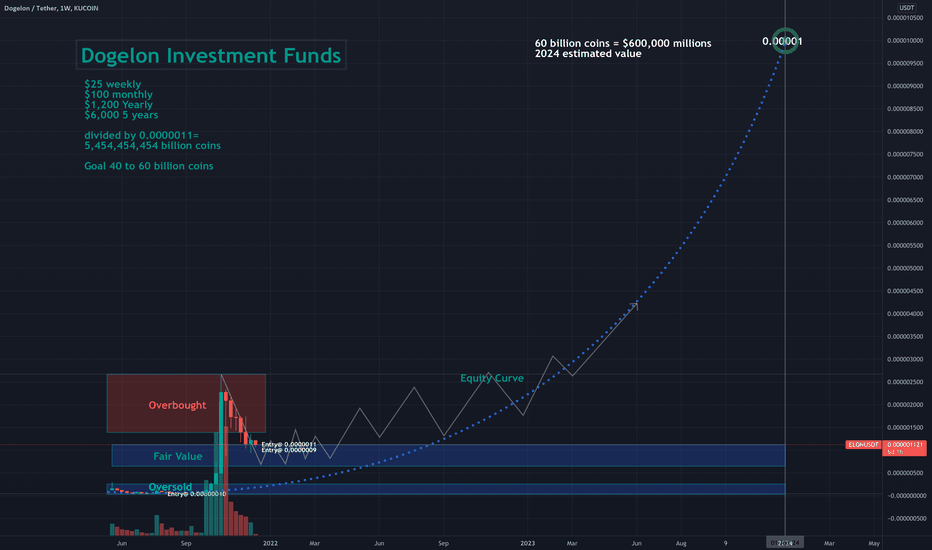Open the USDT currency selector
This screenshot has width=932, height=550.
pyautogui.click(x=906, y=8)
